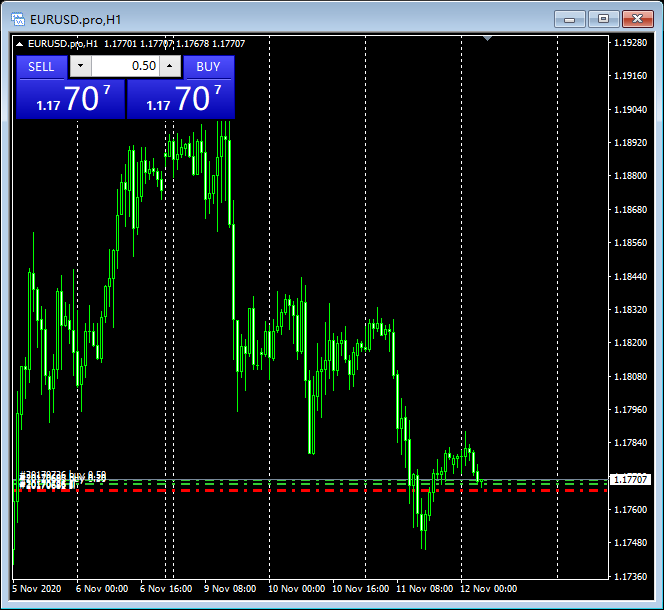Close the EURUSD.pro chart window
This screenshot has height=610, width=664.
coord(637,19)
